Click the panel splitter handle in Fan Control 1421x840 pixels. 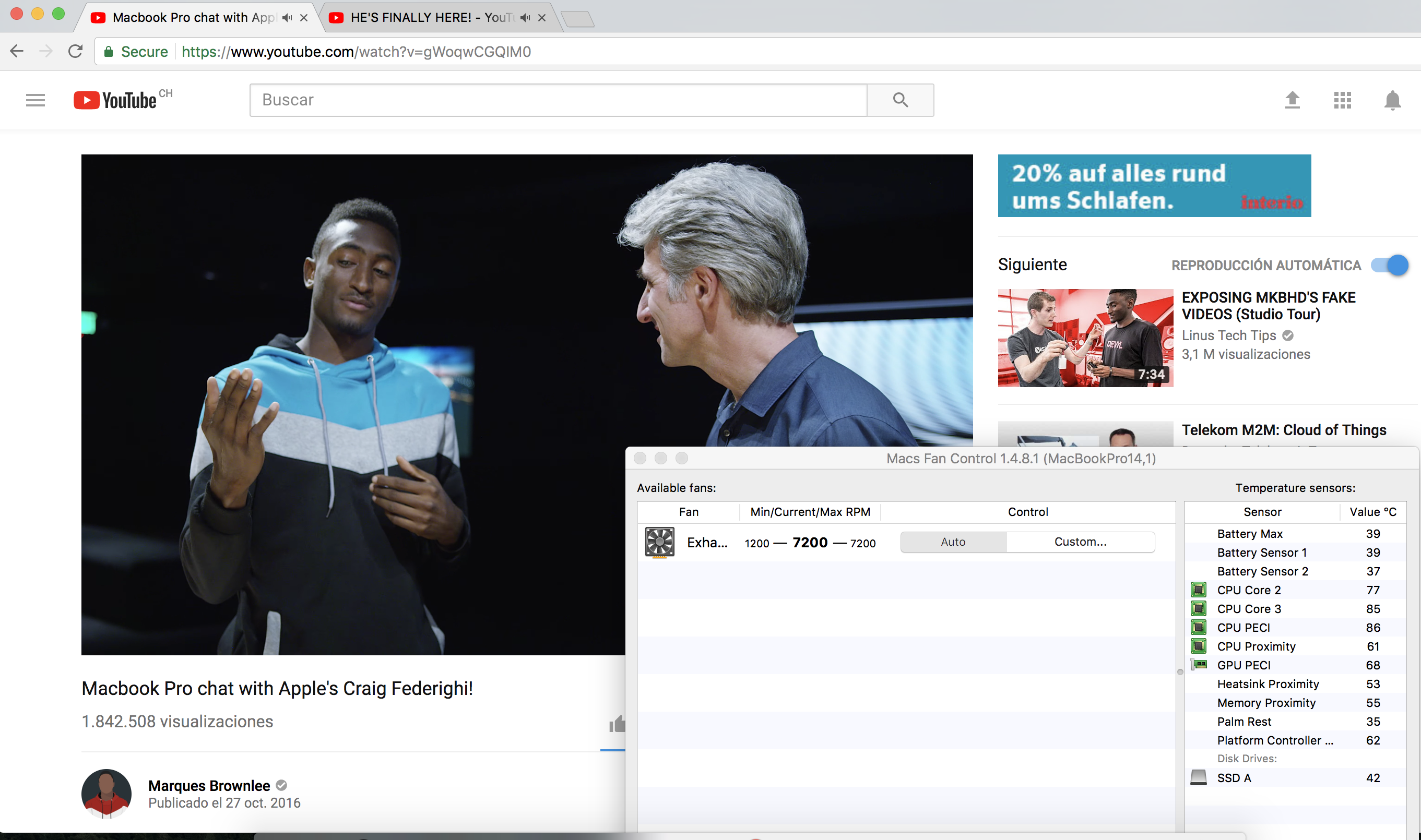1180,672
